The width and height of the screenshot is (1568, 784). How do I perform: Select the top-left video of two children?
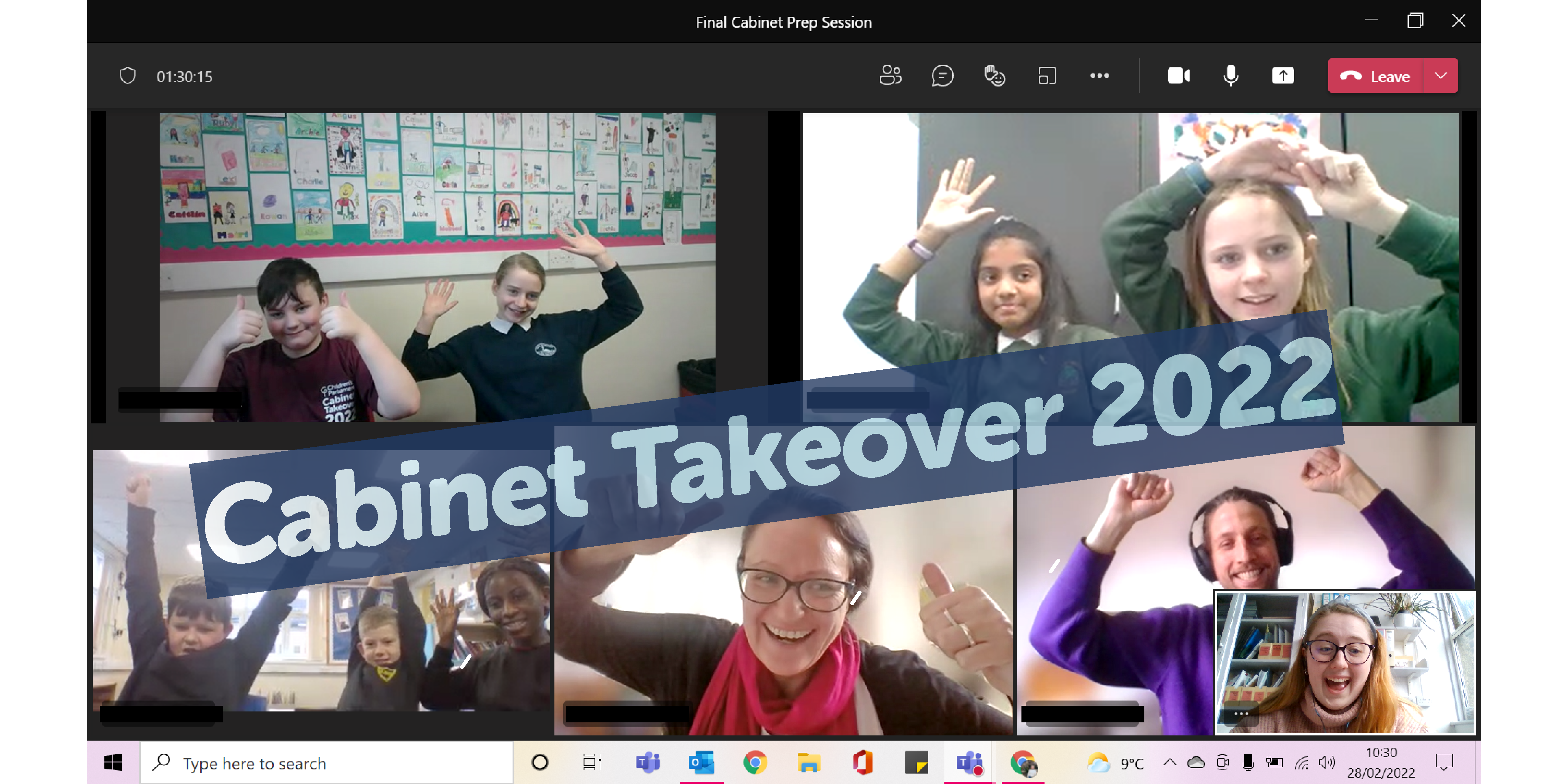437,267
